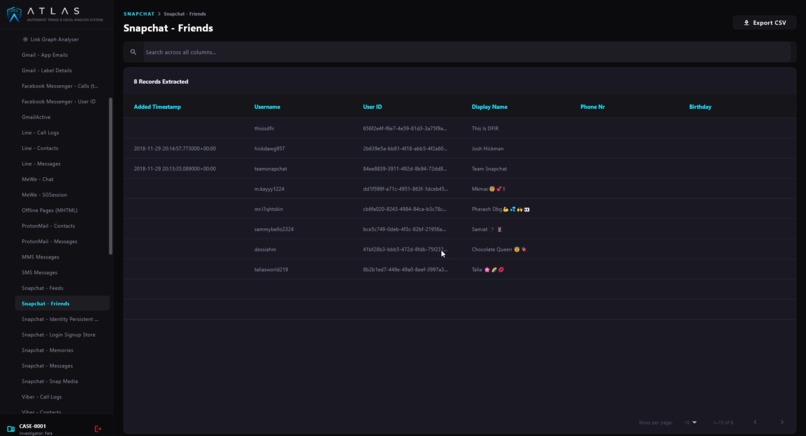This screenshot has height=436, width=806.
Task: Open Line - Call Logs
Action: point(40,133)
